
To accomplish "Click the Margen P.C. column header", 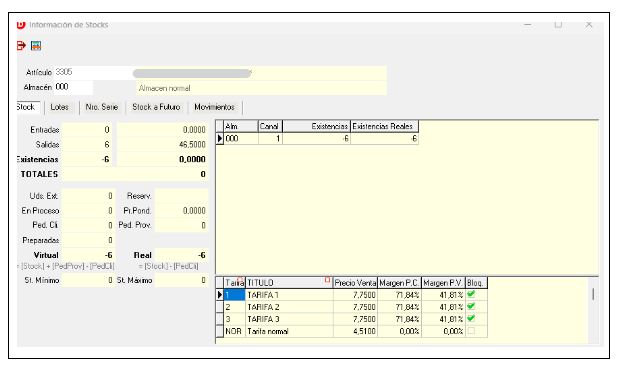I will pos(400,283).
